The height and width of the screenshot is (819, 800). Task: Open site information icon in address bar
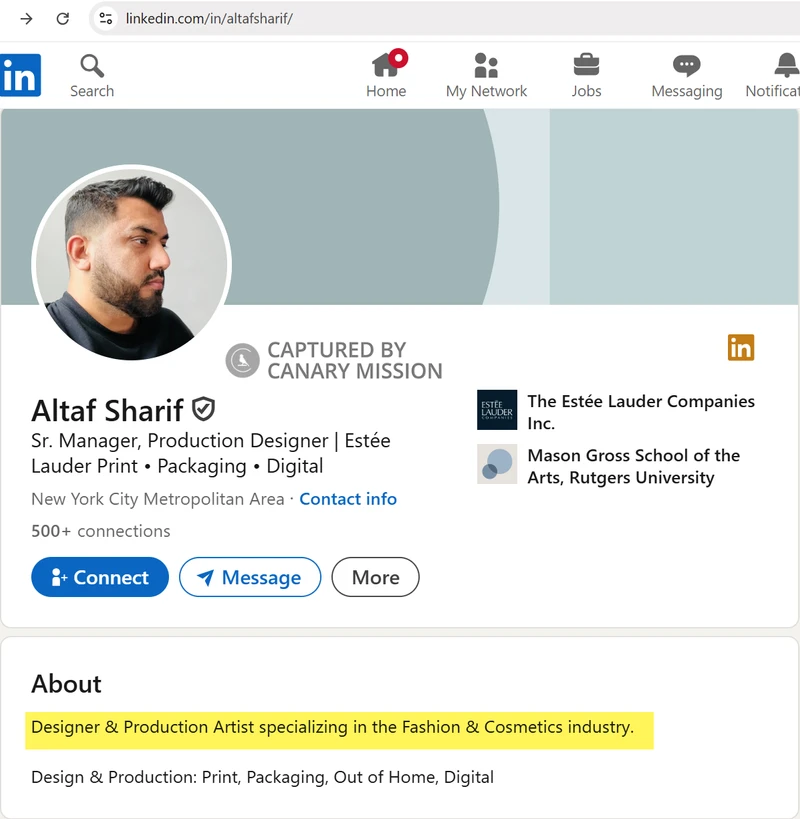coord(105,19)
